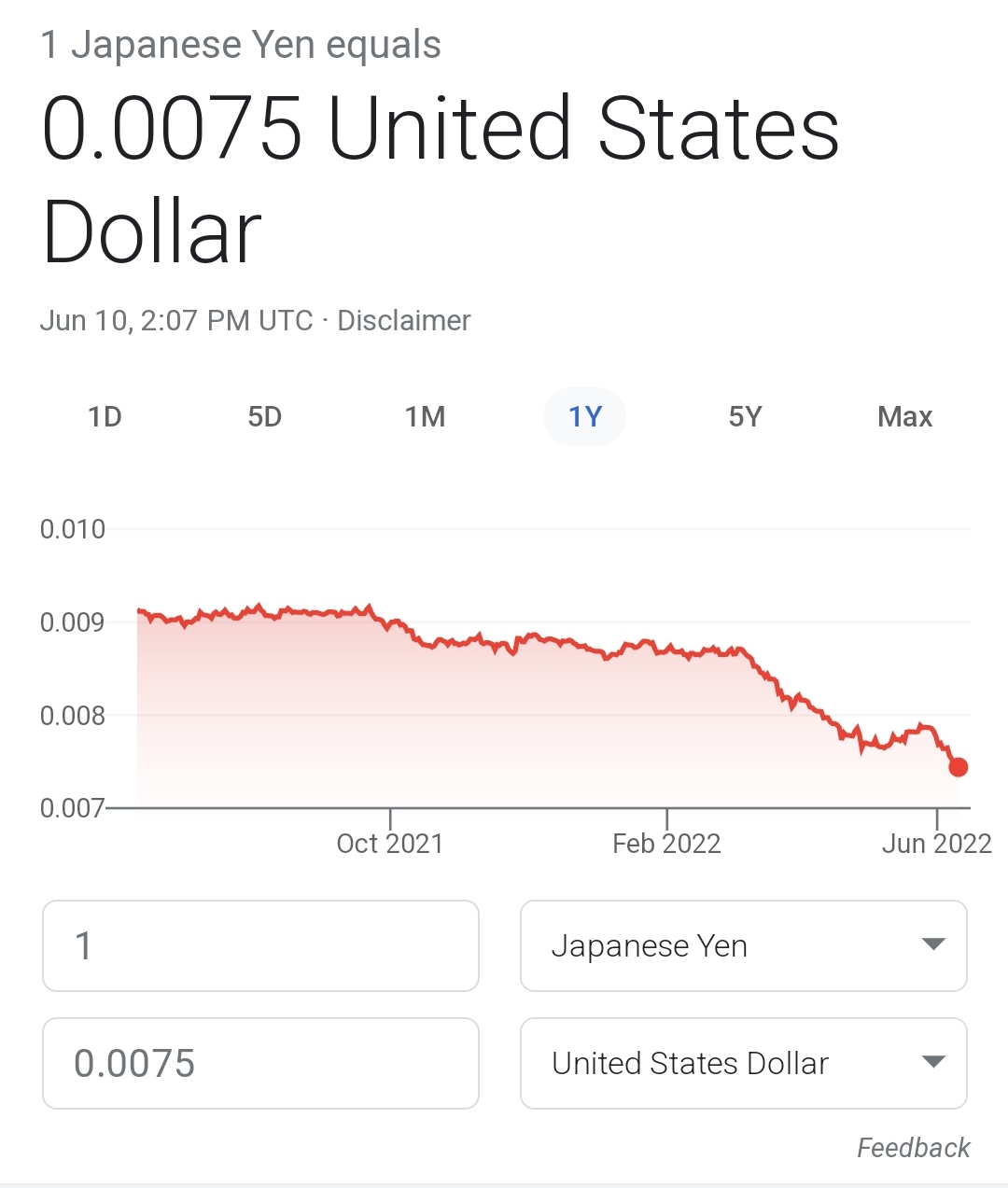Click the Oct 2021 axis marker
The height and width of the screenshot is (1188, 1008).
(389, 843)
